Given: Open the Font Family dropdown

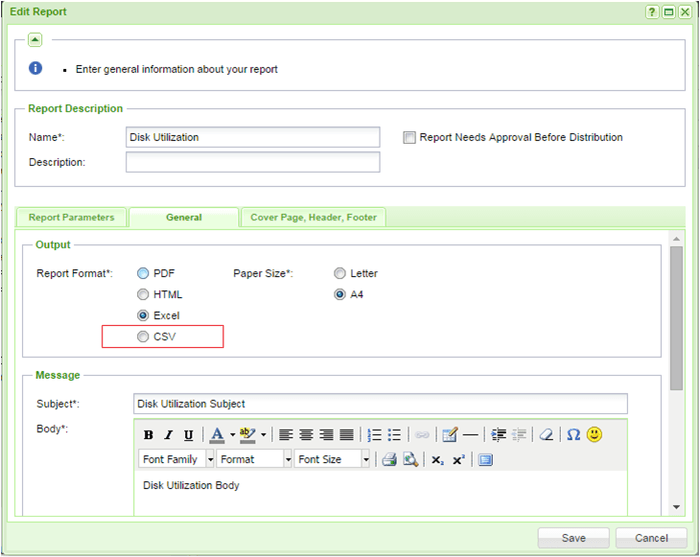Looking at the screenshot, I should click(176, 459).
